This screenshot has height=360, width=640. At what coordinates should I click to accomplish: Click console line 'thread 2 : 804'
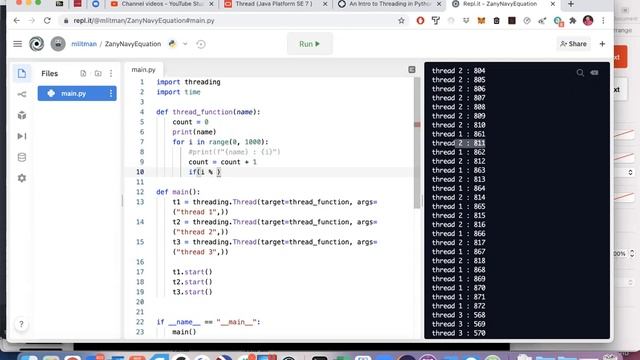coord(458,71)
